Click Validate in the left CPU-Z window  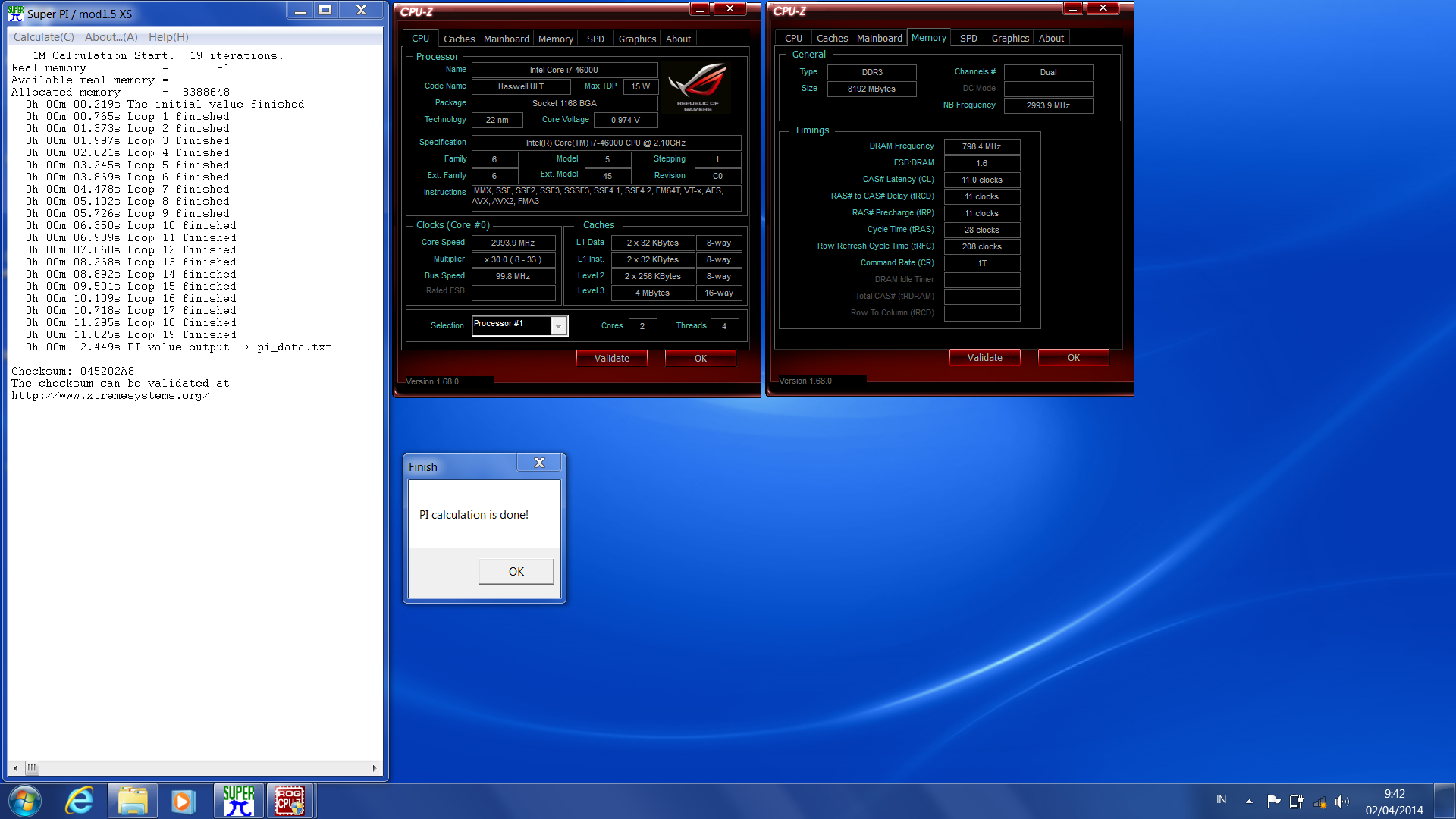[x=612, y=358]
